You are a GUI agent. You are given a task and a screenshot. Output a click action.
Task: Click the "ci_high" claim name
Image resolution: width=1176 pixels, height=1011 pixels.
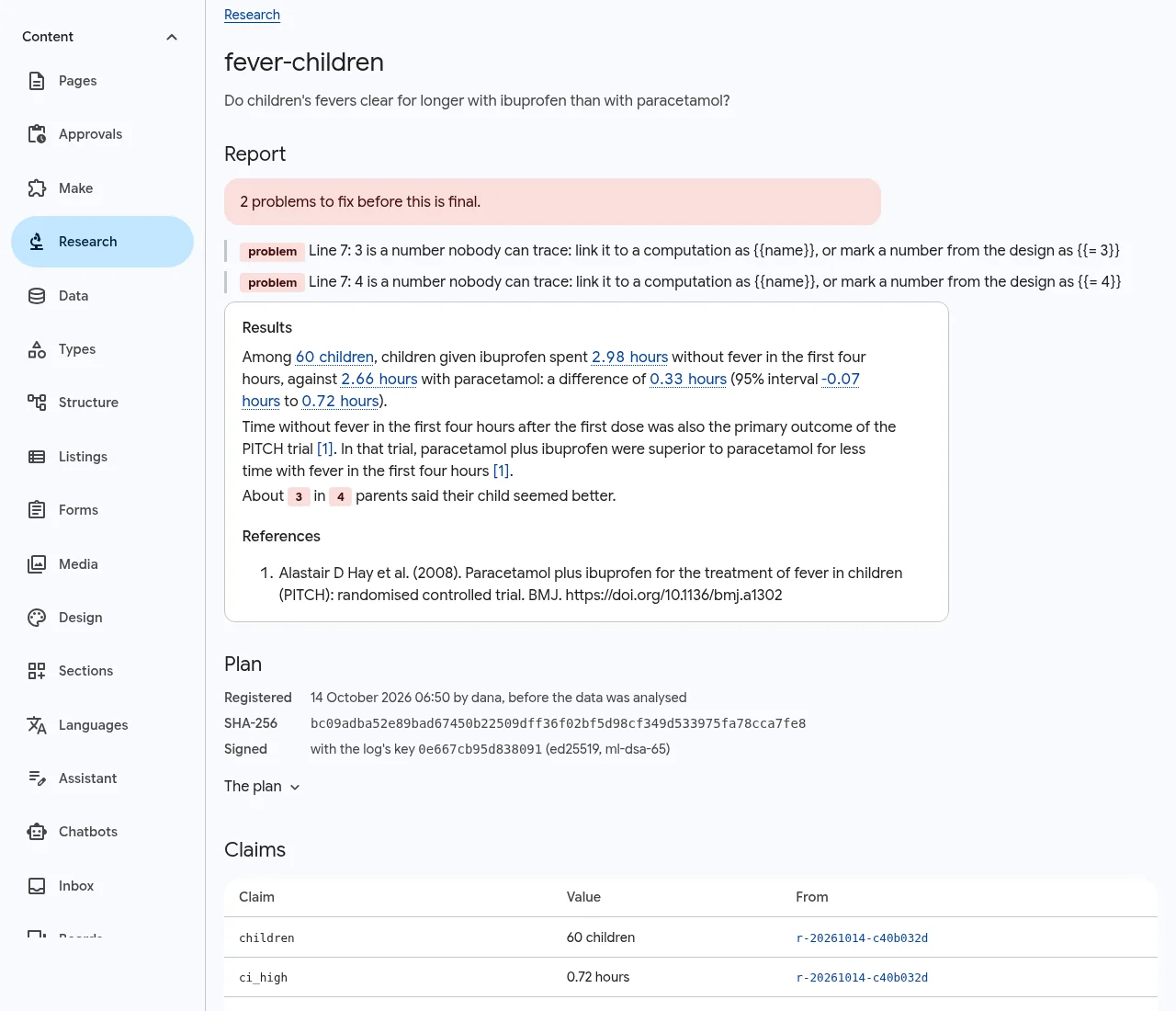[x=263, y=978]
